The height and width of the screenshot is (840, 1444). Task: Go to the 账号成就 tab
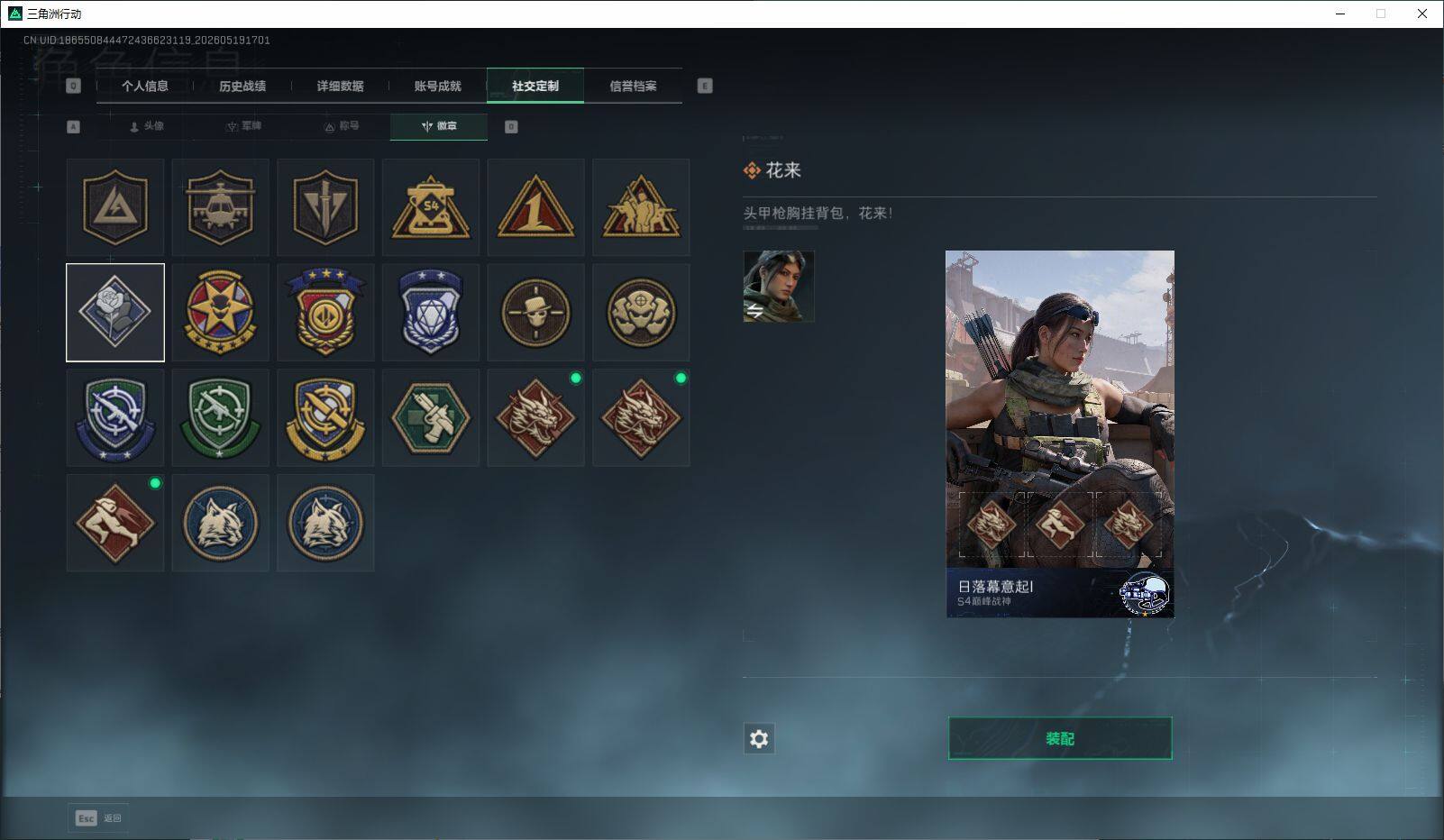(437, 86)
